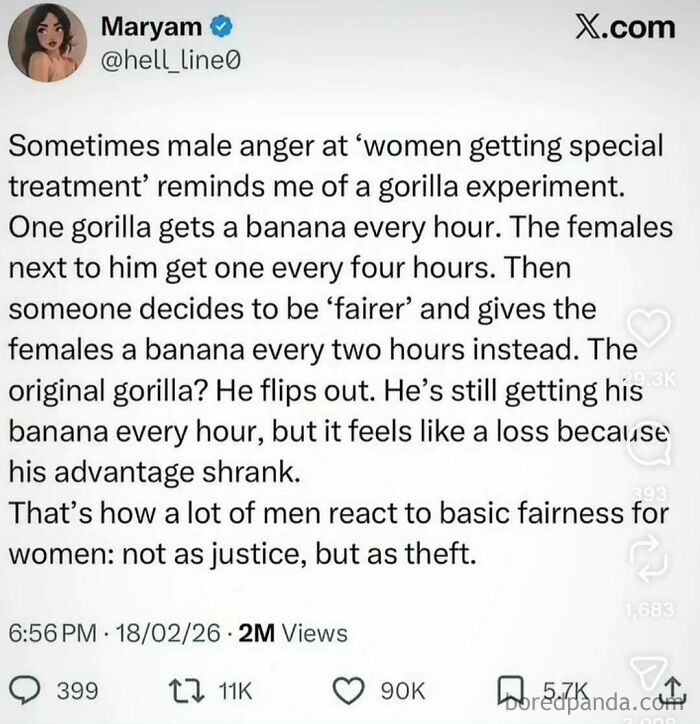This screenshot has height=724, width=700.
Task: Click the X.com label
Action: tap(626, 27)
